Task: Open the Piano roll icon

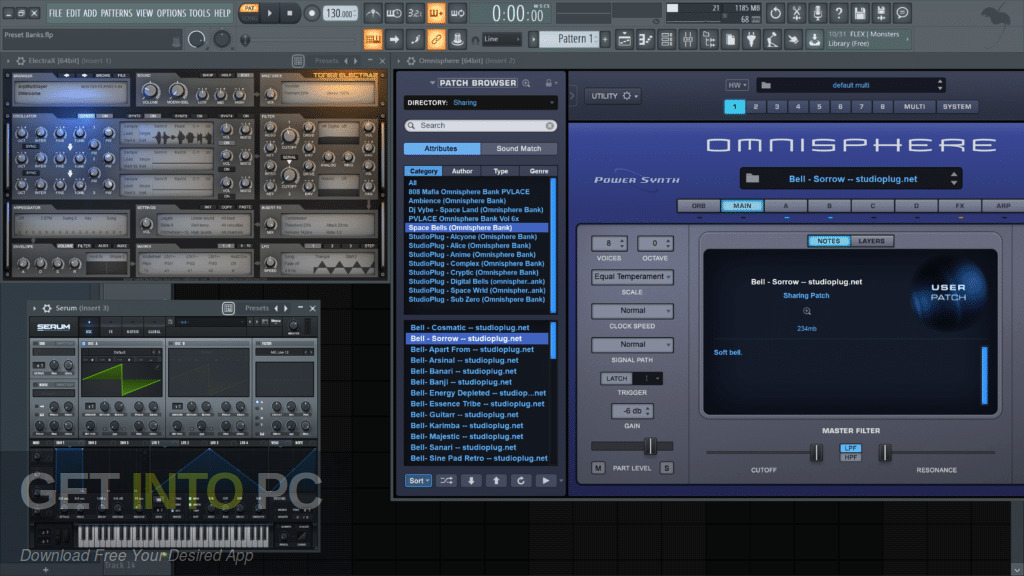Action: pos(645,39)
